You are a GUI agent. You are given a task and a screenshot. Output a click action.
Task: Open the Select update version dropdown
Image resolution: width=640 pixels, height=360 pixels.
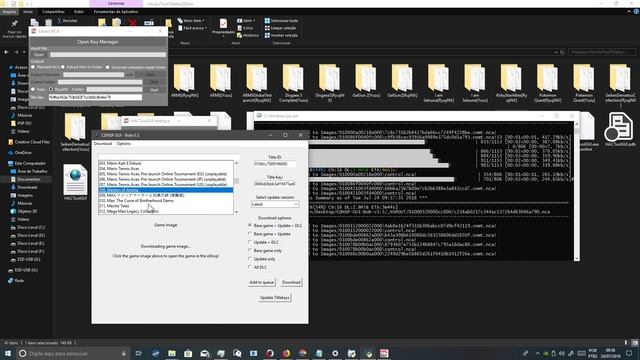275,204
